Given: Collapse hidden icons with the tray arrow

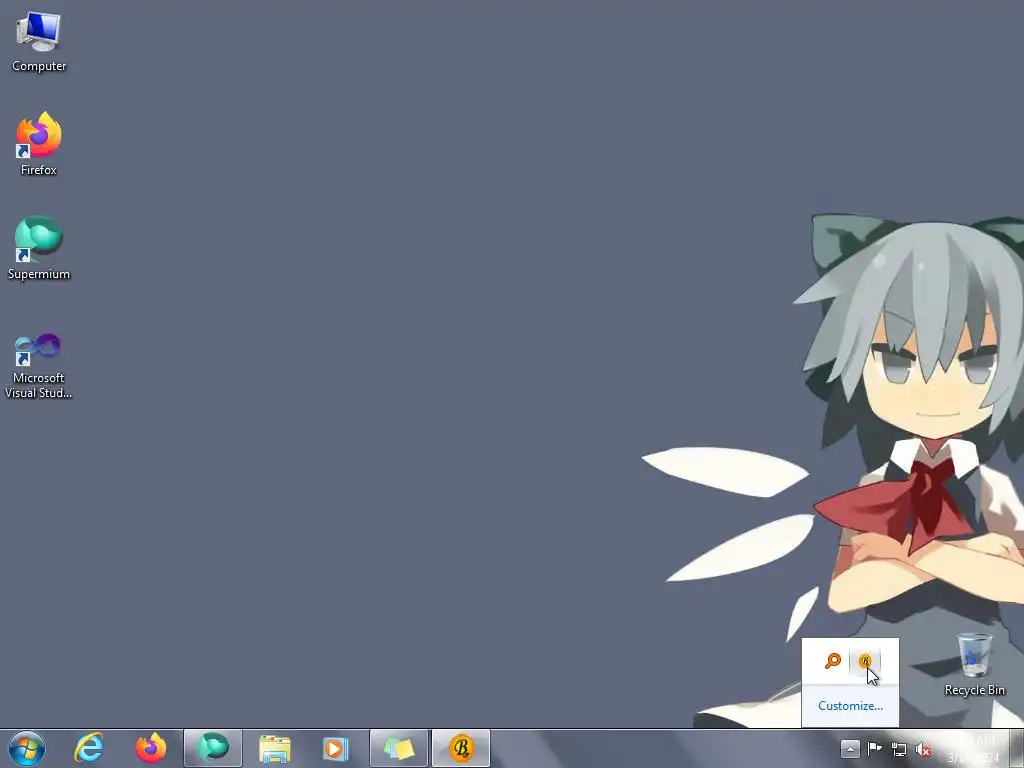Looking at the screenshot, I should click(850, 749).
